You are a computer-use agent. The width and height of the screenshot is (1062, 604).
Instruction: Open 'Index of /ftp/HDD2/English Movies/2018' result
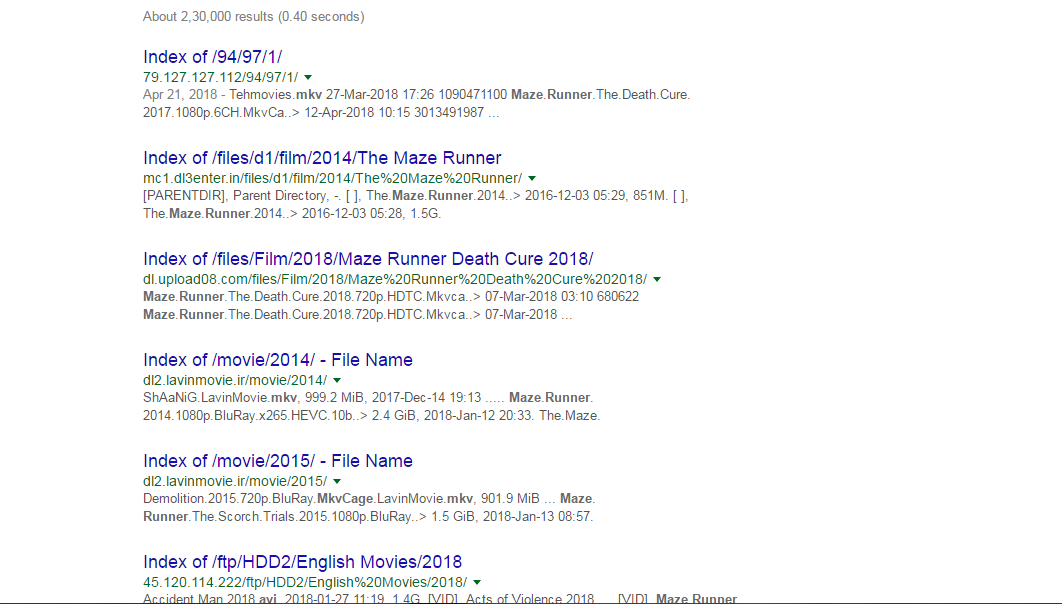pyautogui.click(x=302, y=561)
